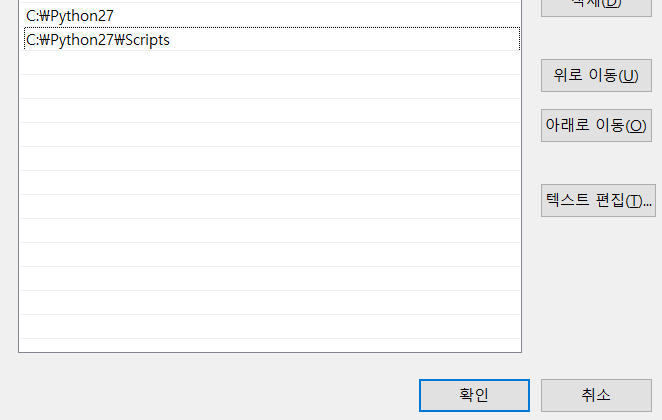Viewport: 662px width, 420px height.
Task: Select the C:\Python27\Scripts path entry
Action: point(272,39)
